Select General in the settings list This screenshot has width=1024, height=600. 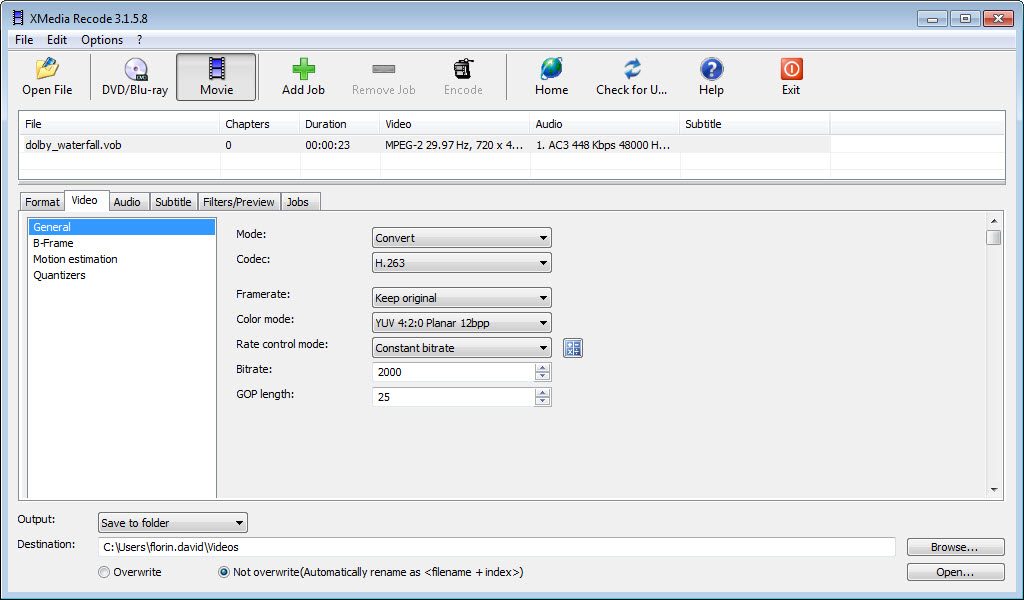click(x=121, y=227)
